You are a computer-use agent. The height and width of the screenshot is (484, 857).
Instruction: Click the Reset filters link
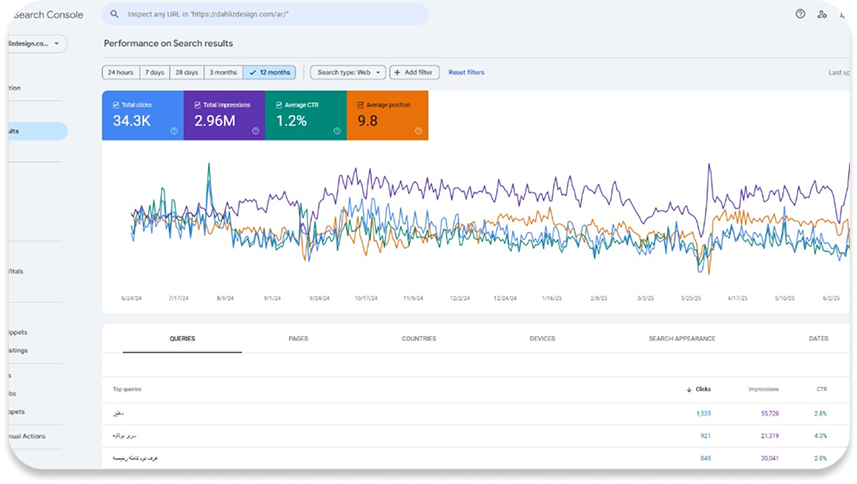(x=466, y=72)
